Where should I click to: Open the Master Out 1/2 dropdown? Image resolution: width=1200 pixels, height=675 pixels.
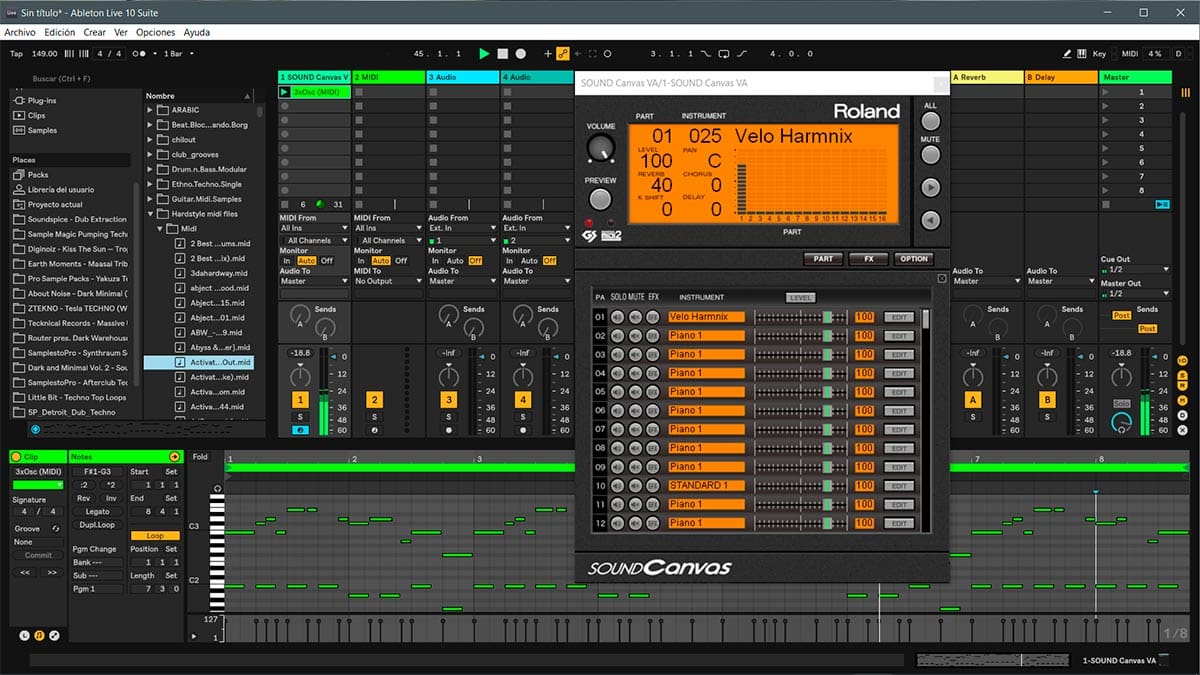(x=1135, y=293)
